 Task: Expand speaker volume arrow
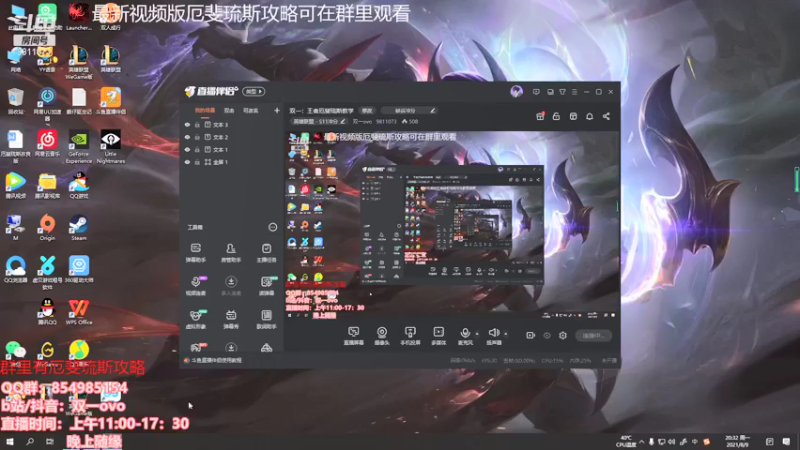[506, 334]
